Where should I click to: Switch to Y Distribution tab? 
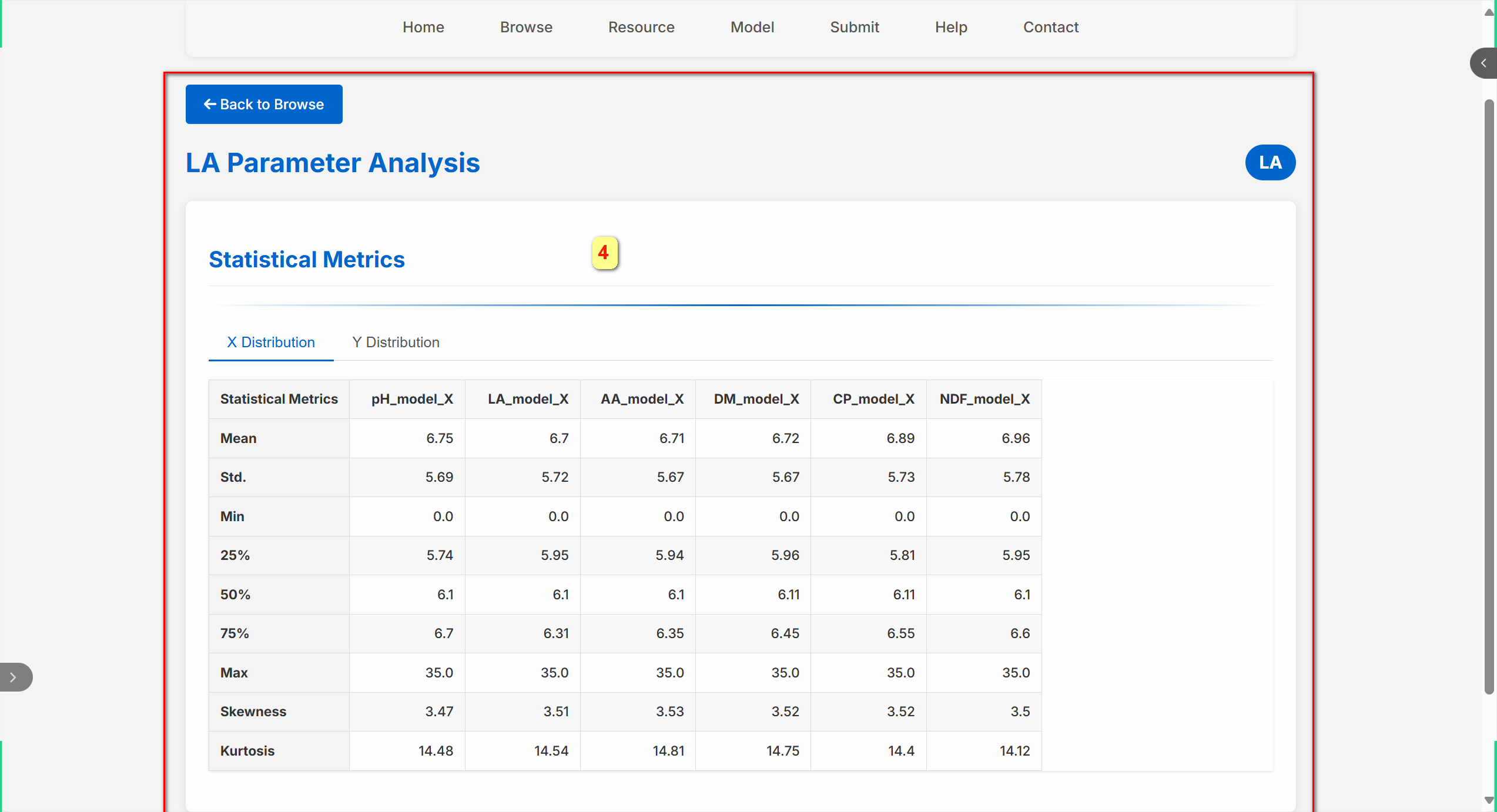[x=396, y=343]
